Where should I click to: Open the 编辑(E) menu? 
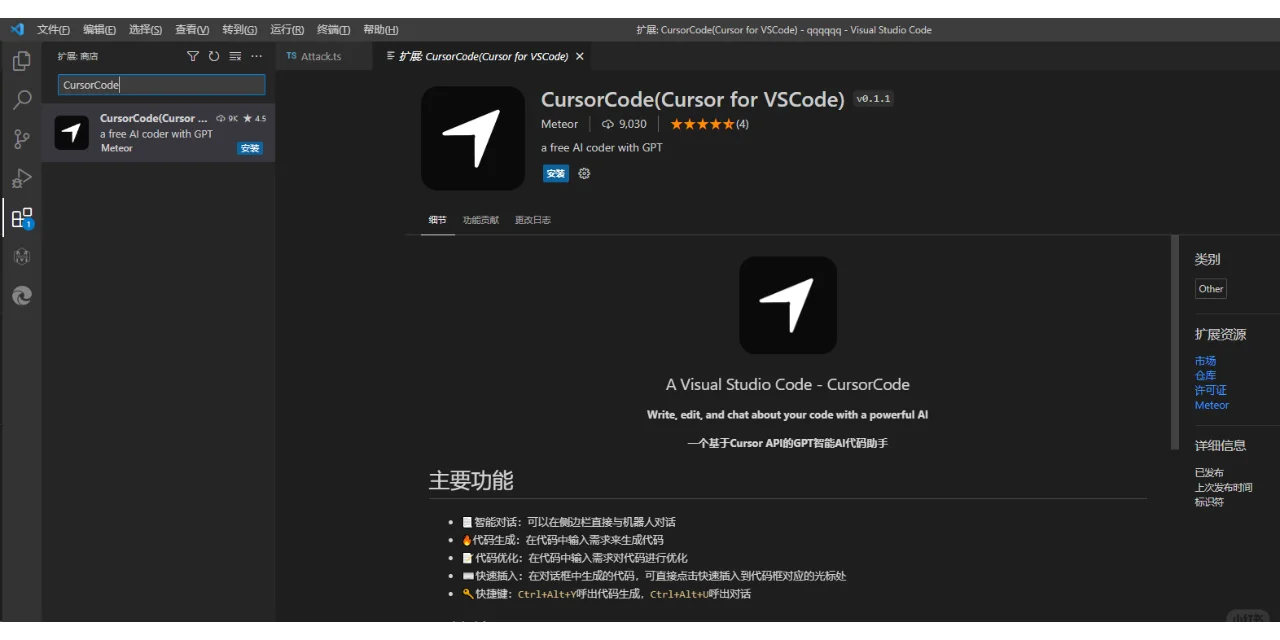click(x=99, y=30)
